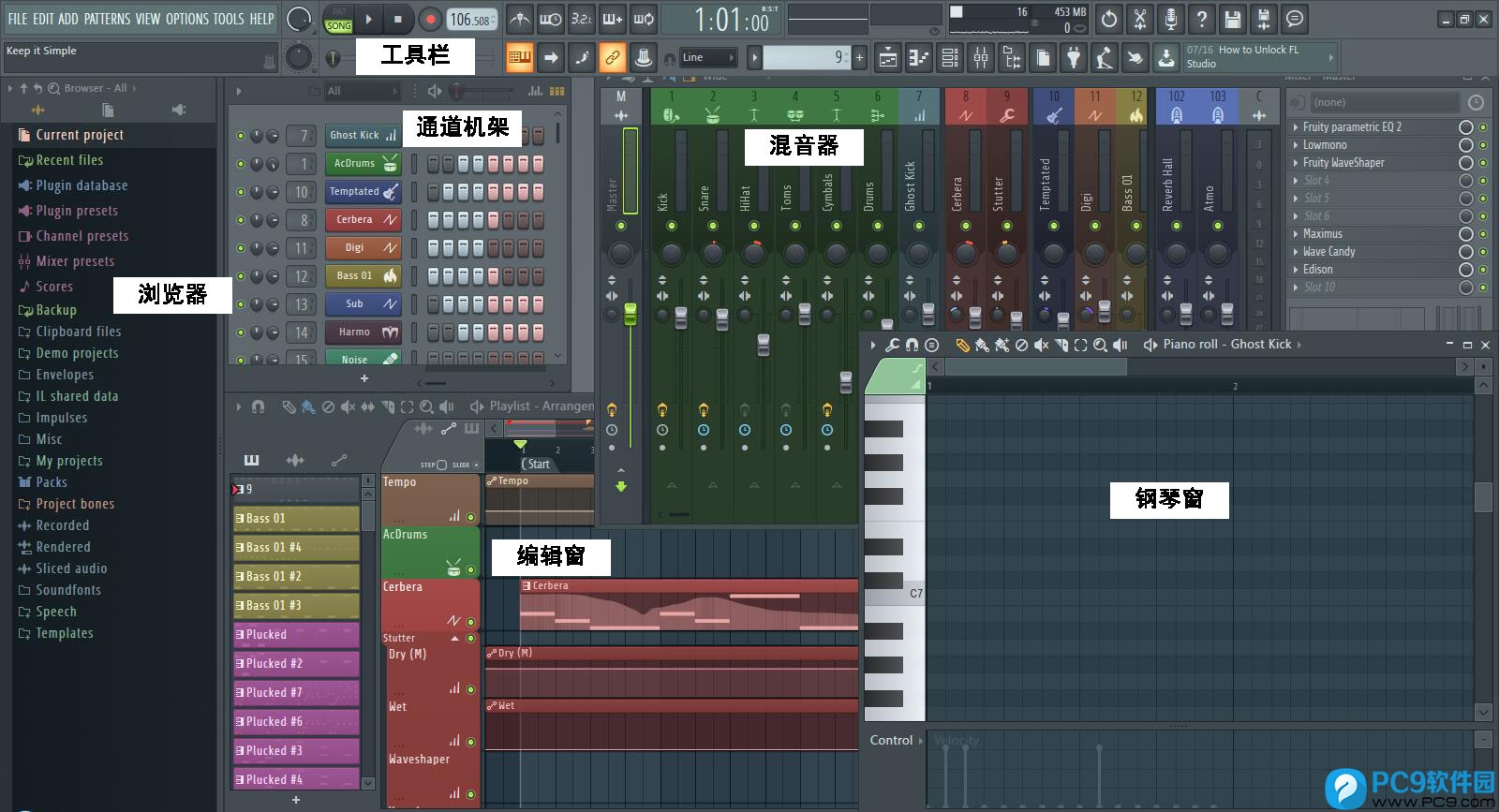
Task: Open the Control lane selector in Piano roll
Action: pos(896,741)
